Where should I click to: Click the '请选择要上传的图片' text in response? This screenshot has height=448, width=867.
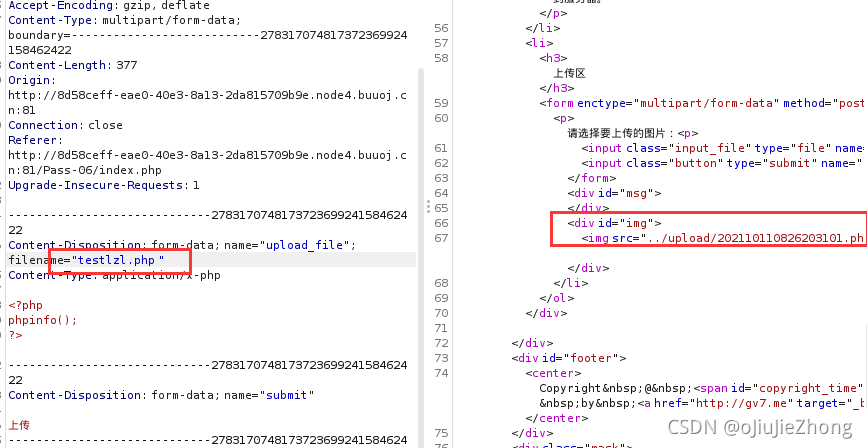pyautogui.click(x=615, y=133)
